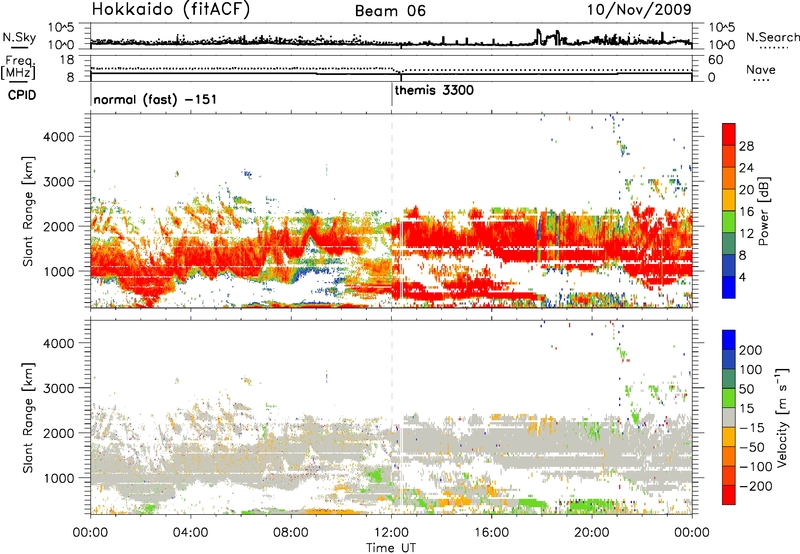Click Power bar yellow segment between 16 and 20
The height and width of the screenshot is (554, 800).
729,200
